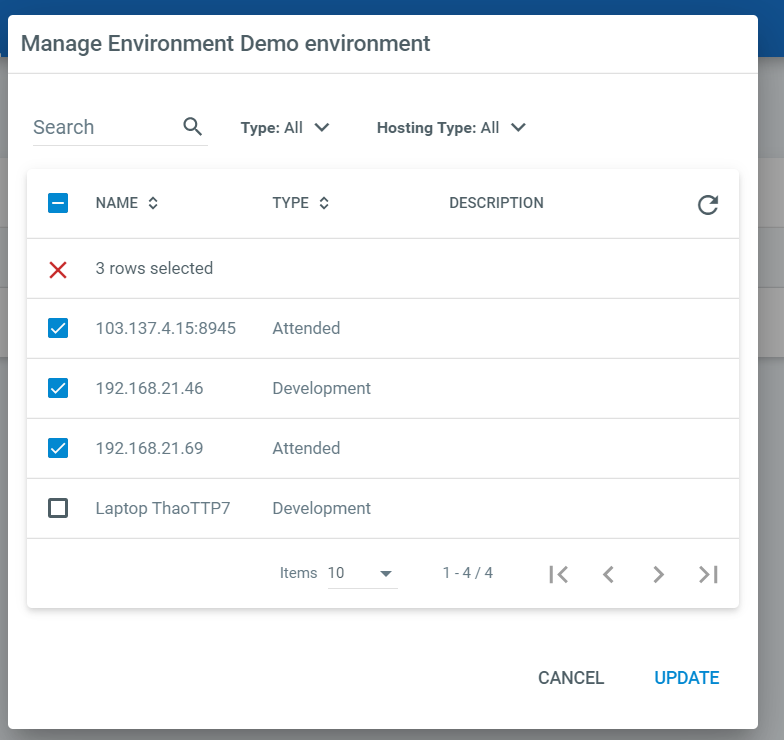
Task: Sort by Name column using sort arrows
Action: pyautogui.click(x=153, y=203)
